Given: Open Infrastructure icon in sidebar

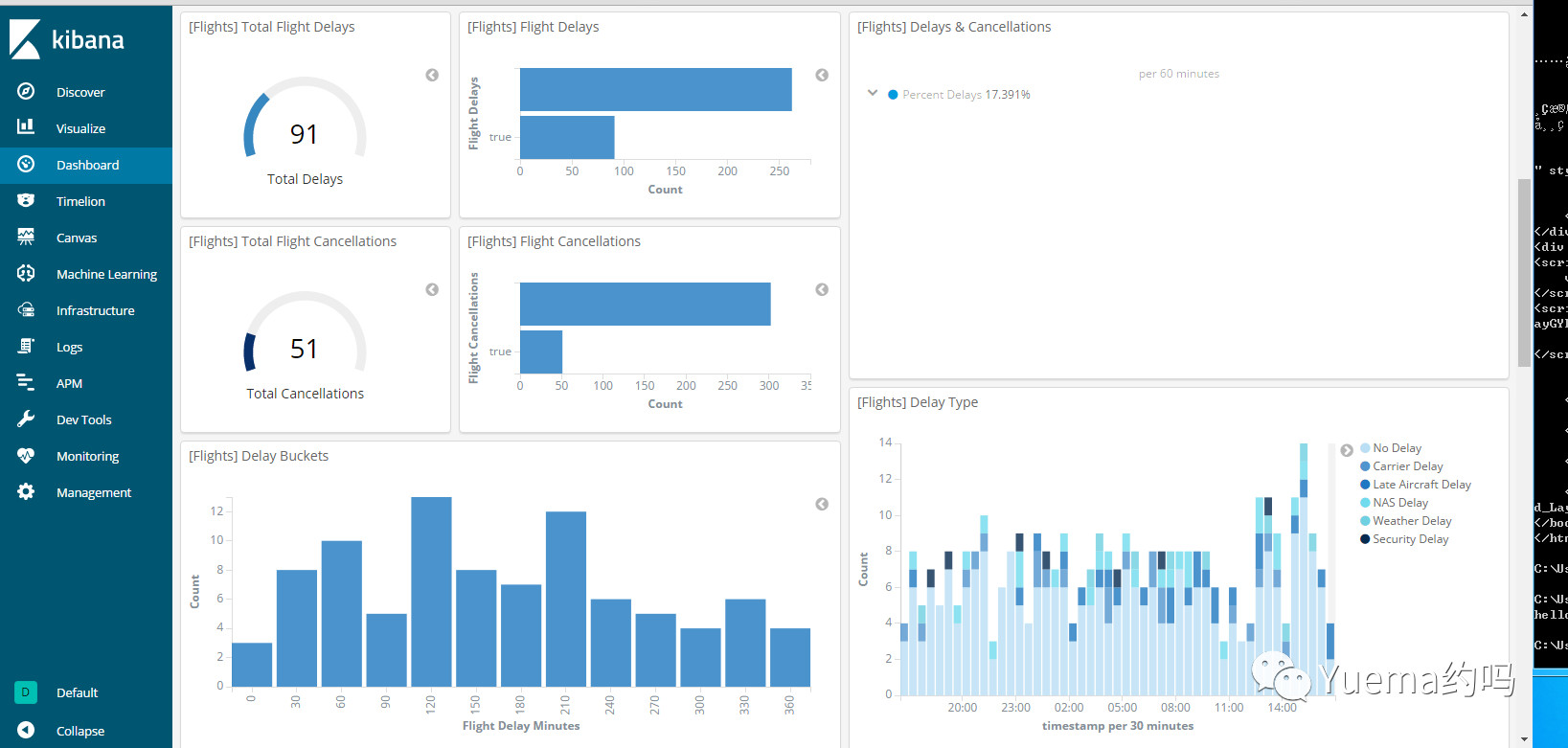Looking at the screenshot, I should (x=26, y=309).
